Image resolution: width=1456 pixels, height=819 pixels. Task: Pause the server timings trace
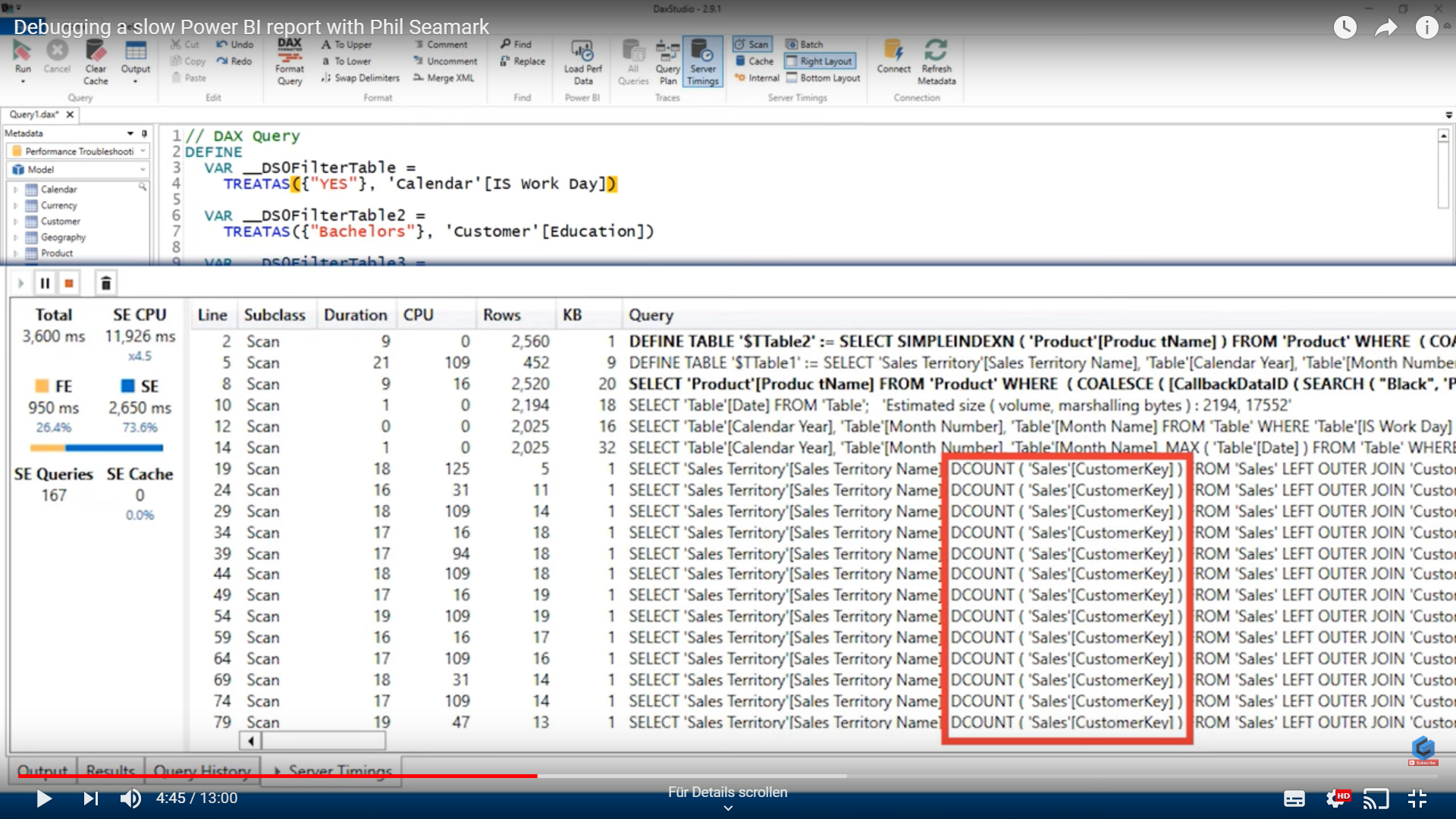point(45,284)
